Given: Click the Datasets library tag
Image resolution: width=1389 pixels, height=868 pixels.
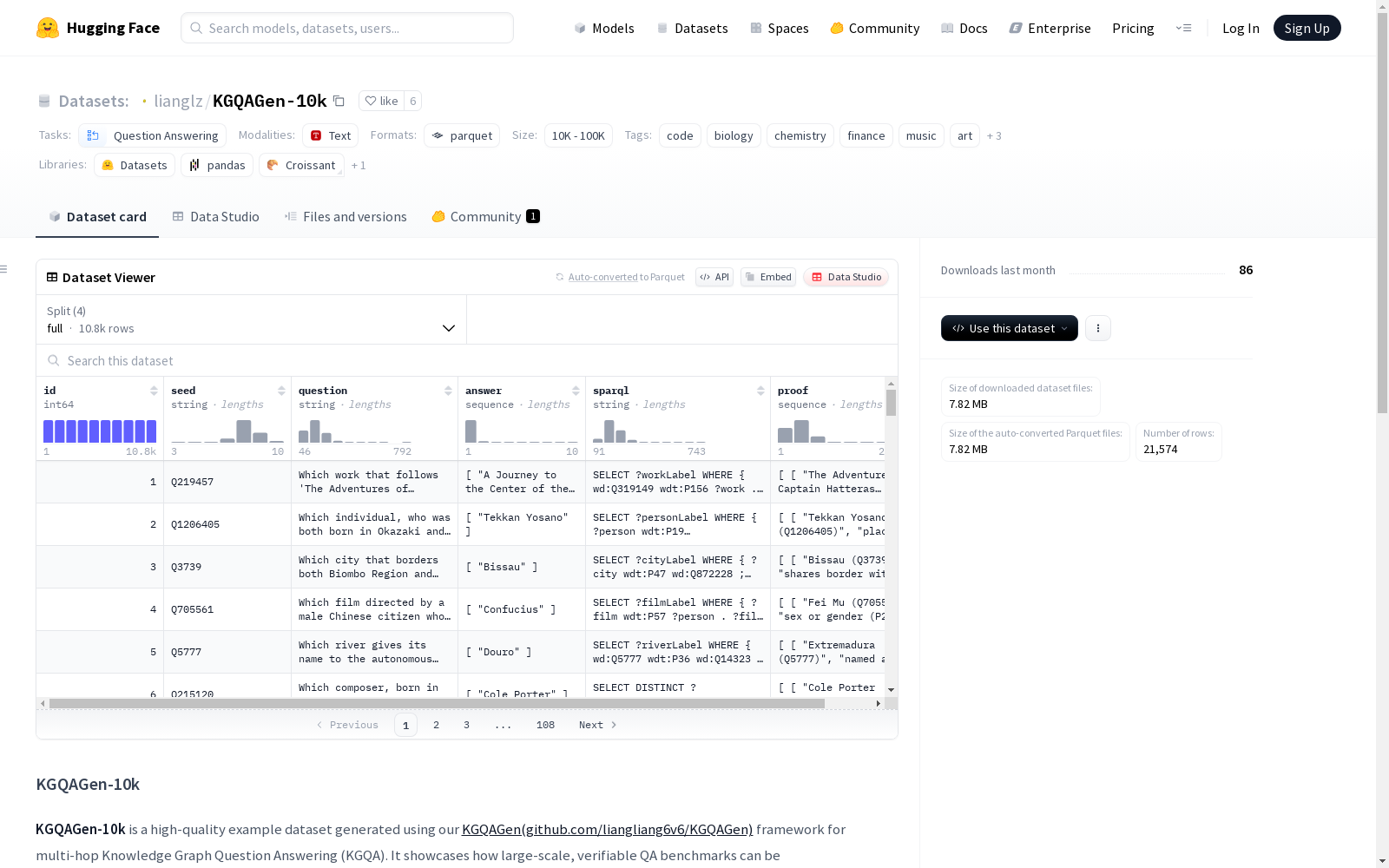Looking at the screenshot, I should [135, 165].
